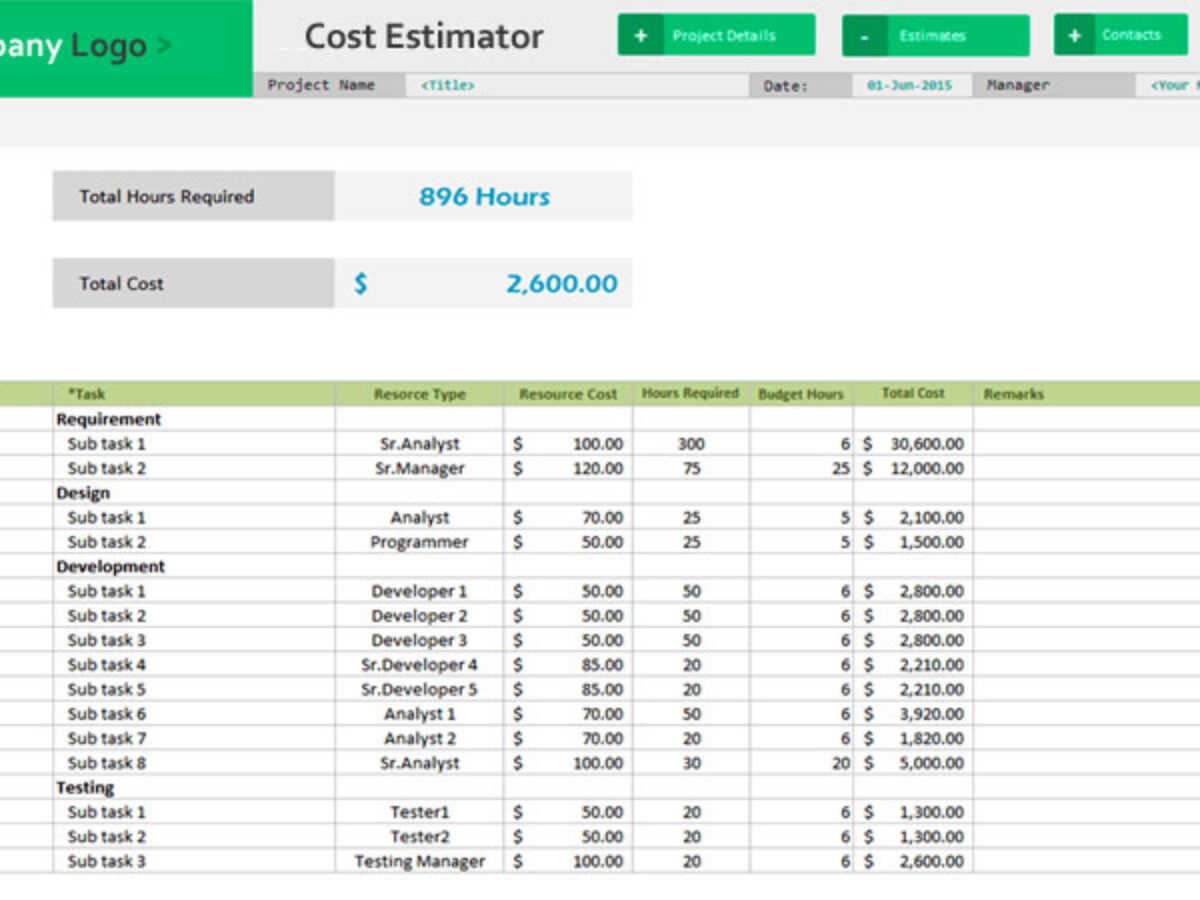The image size is (1200, 900).
Task: Expand Contacts with plus icon
Action: pyautogui.click(x=1075, y=35)
